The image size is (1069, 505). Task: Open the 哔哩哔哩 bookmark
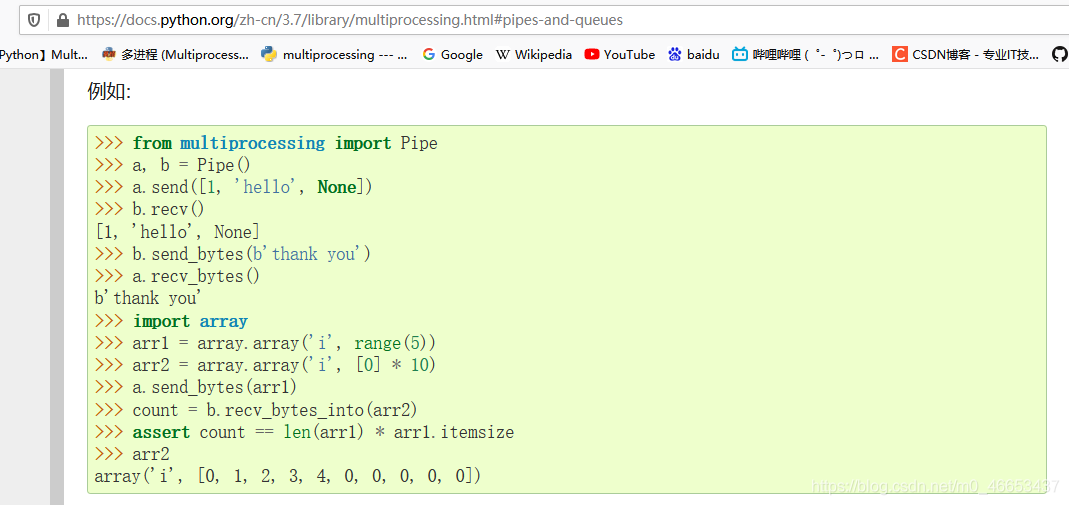pos(806,55)
